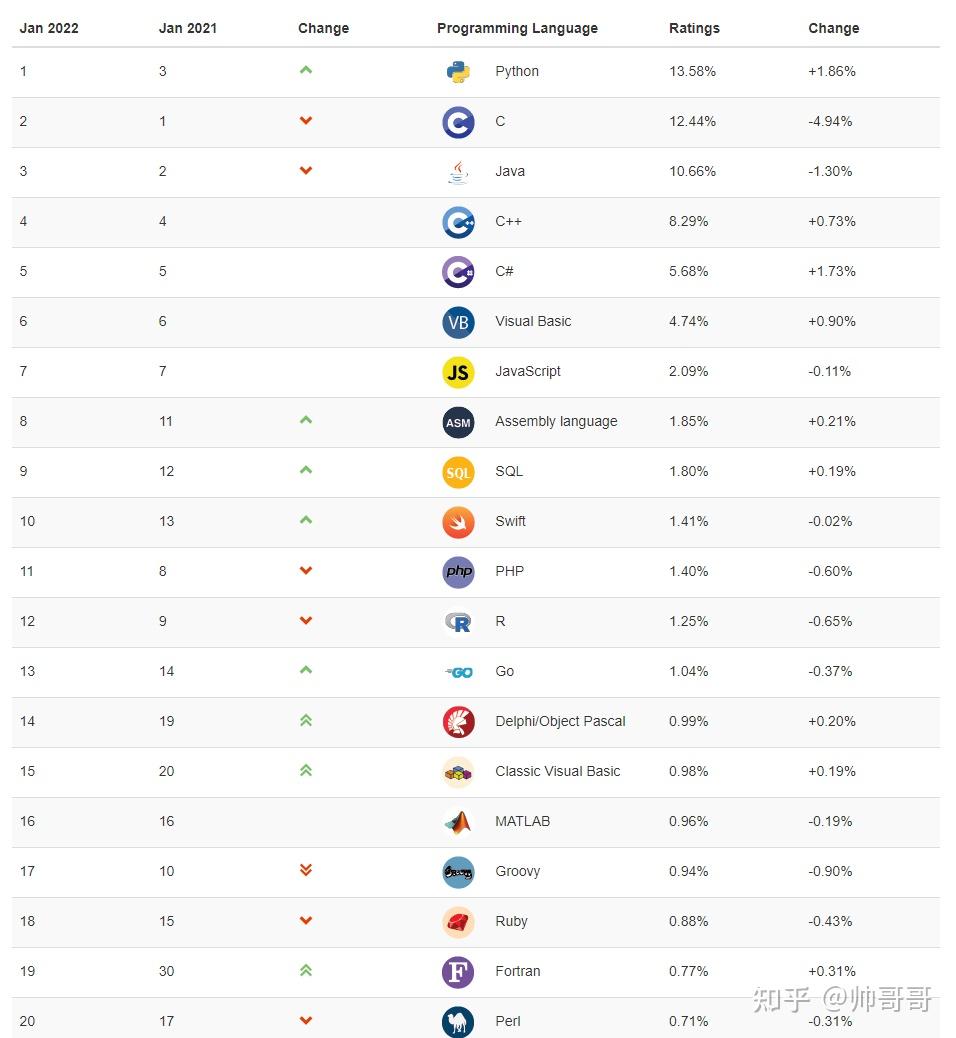Click the Java coffee cup icon
956x1038 pixels.
pyautogui.click(x=458, y=172)
